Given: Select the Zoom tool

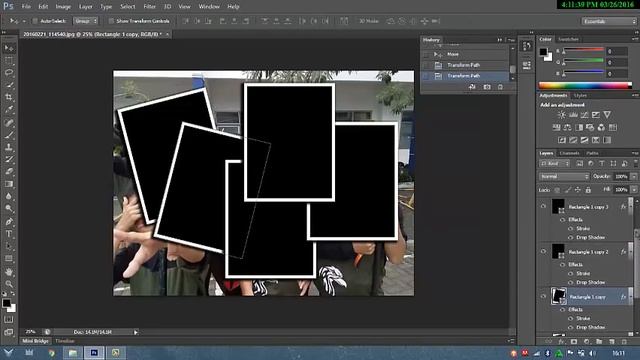Looking at the screenshot, I should point(9,284).
